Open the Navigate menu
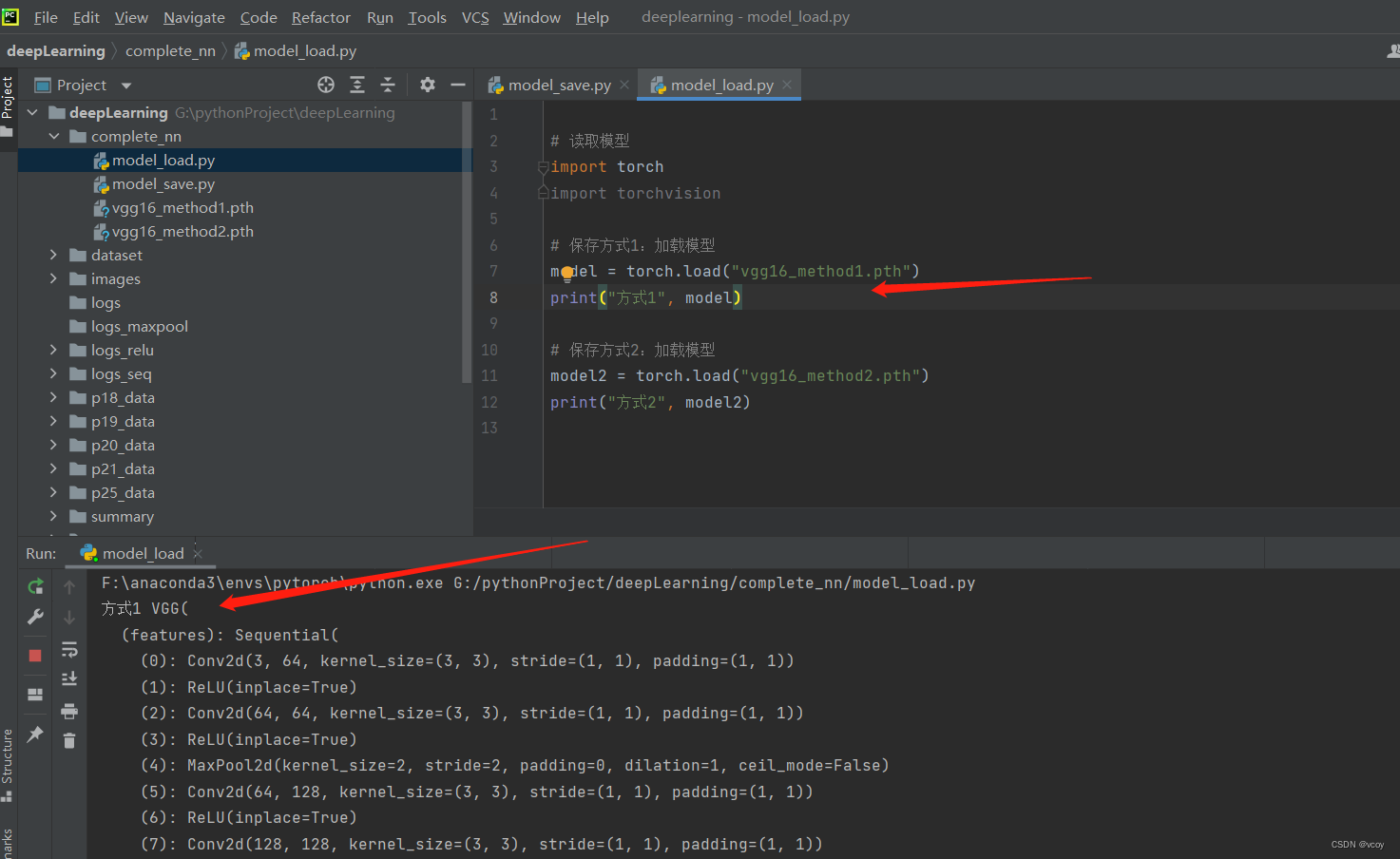Image resolution: width=1400 pixels, height=859 pixels. (x=194, y=17)
